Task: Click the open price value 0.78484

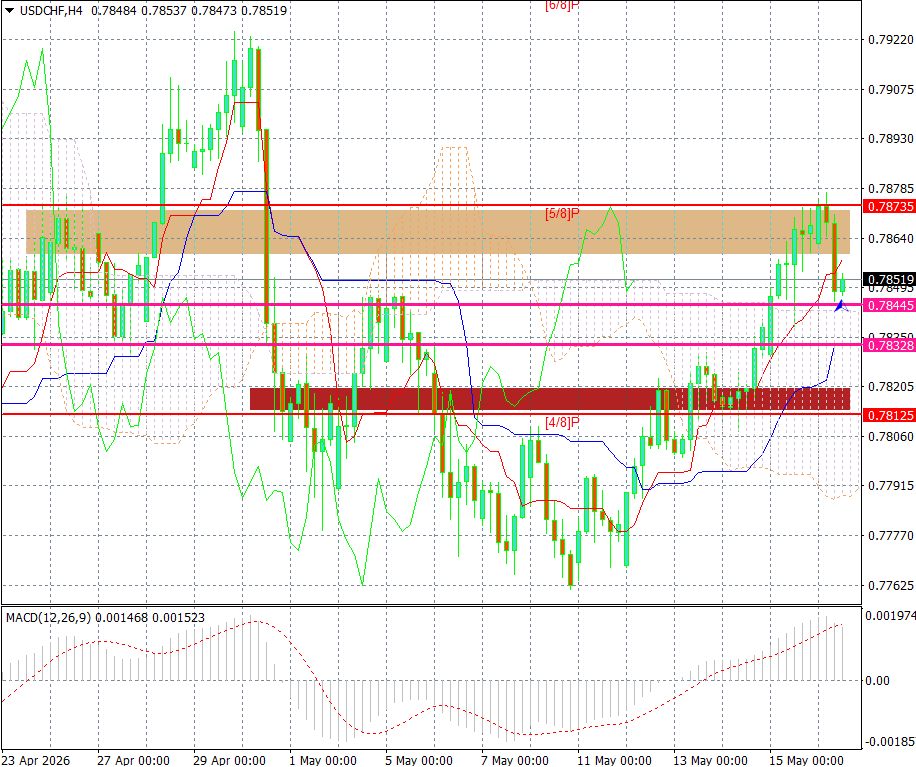Action: pos(114,11)
